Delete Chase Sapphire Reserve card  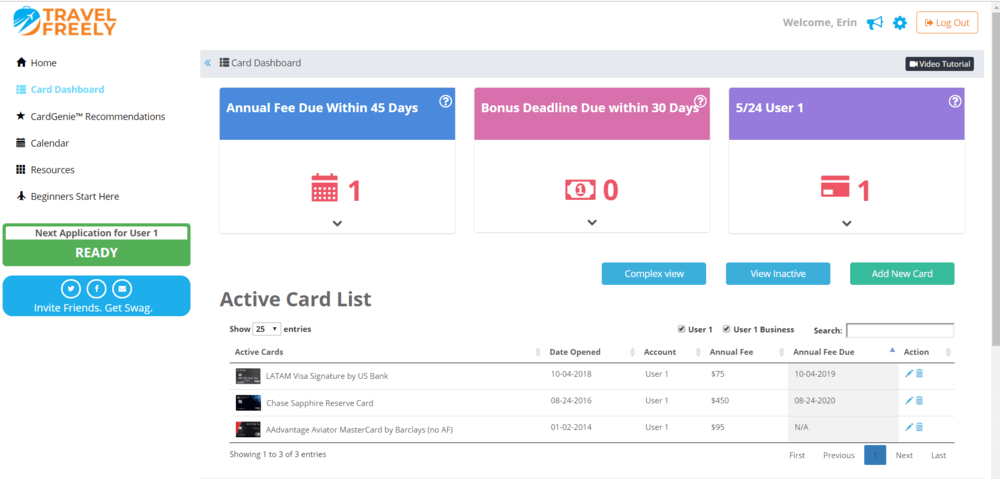tap(920, 401)
